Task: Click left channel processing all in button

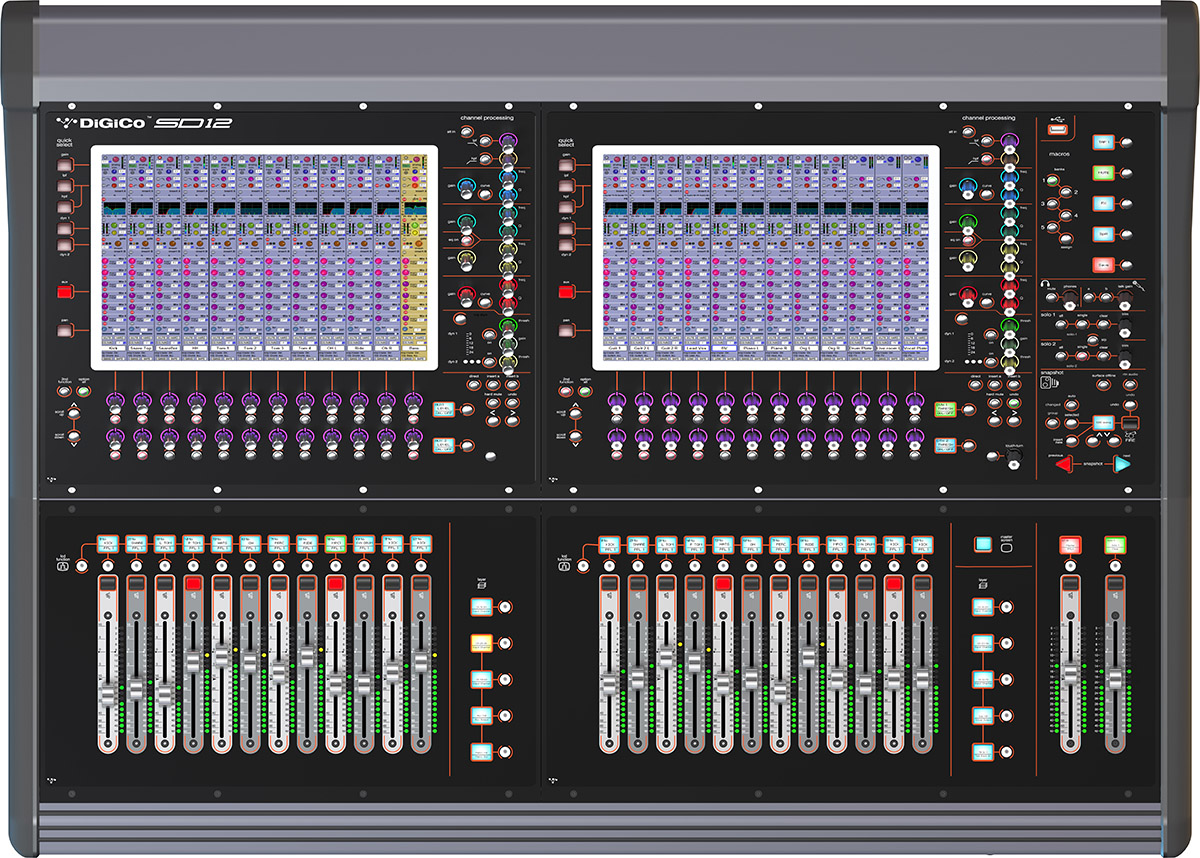Action: [x=466, y=131]
